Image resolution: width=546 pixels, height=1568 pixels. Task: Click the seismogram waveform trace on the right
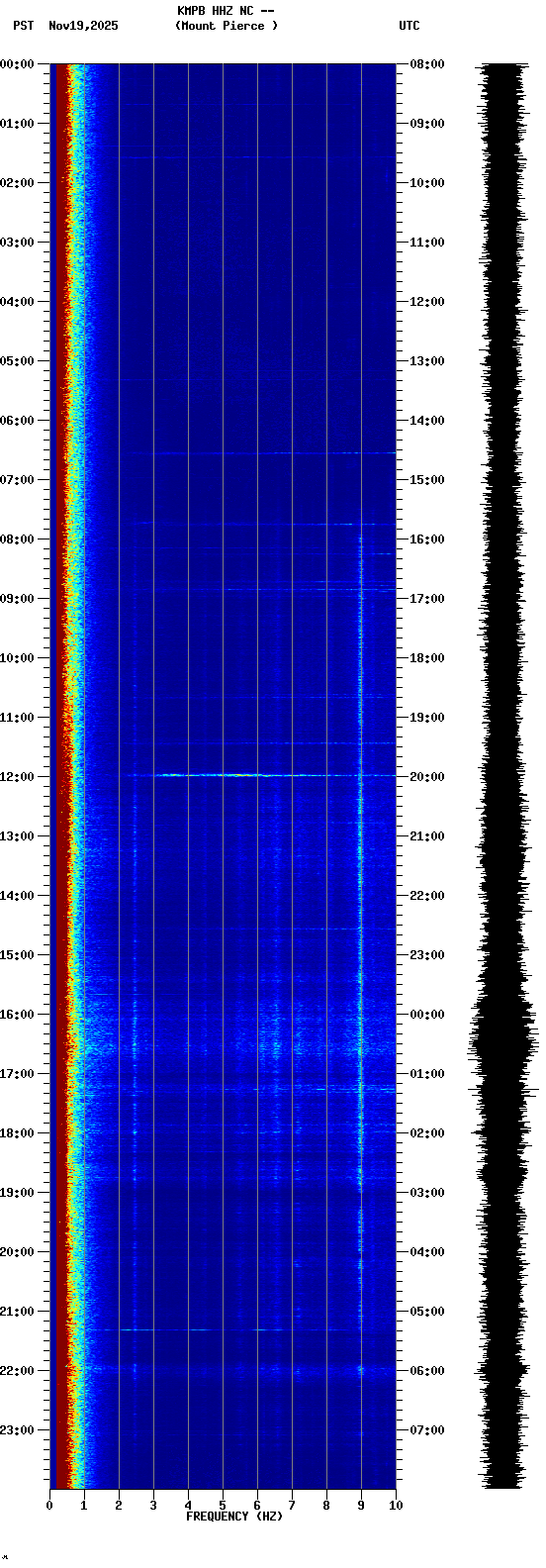click(x=504, y=776)
